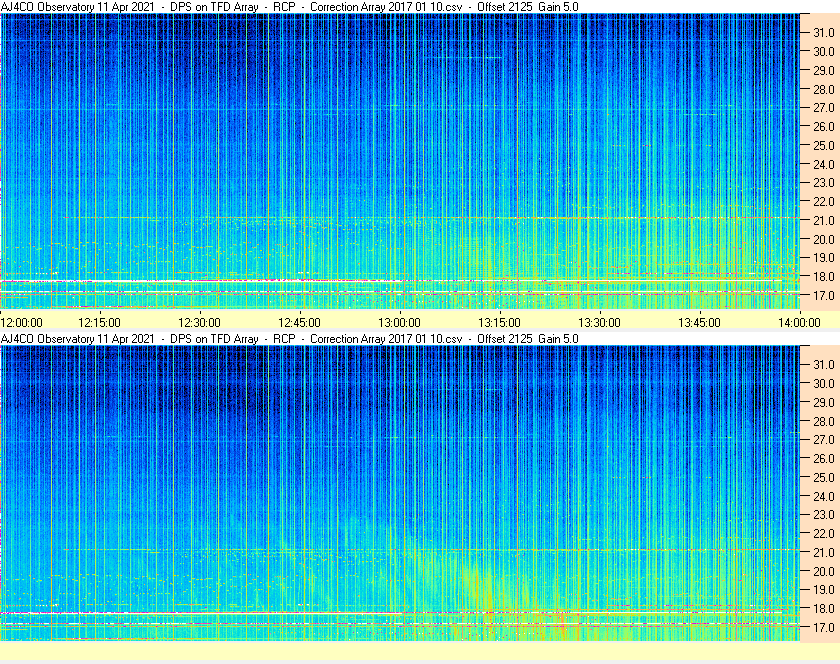Click 27.0 on lower spectrogram frequency scale
This screenshot has width=840, height=664.
(x=824, y=439)
